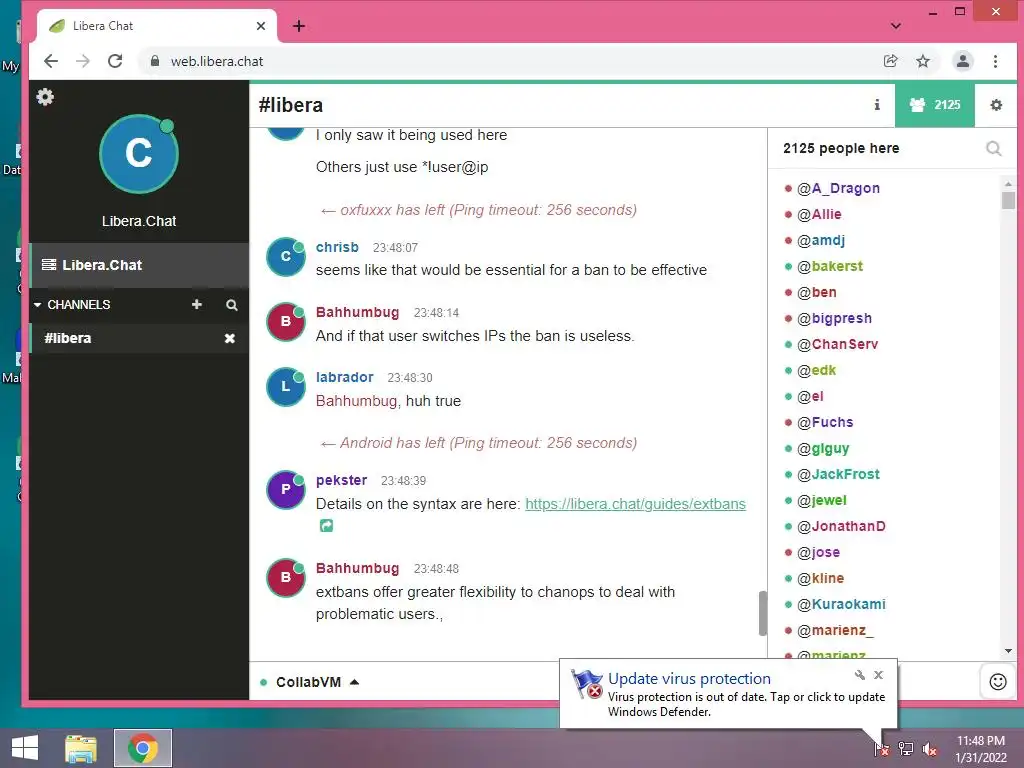The height and width of the screenshot is (768, 1024).
Task: Open Chrome tab search dropdown arrow
Action: pyautogui.click(x=896, y=26)
